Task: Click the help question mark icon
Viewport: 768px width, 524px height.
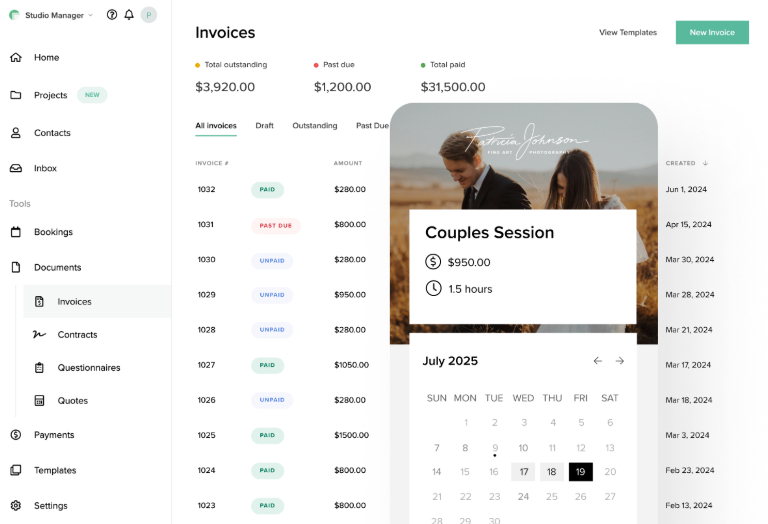Action: (112, 15)
